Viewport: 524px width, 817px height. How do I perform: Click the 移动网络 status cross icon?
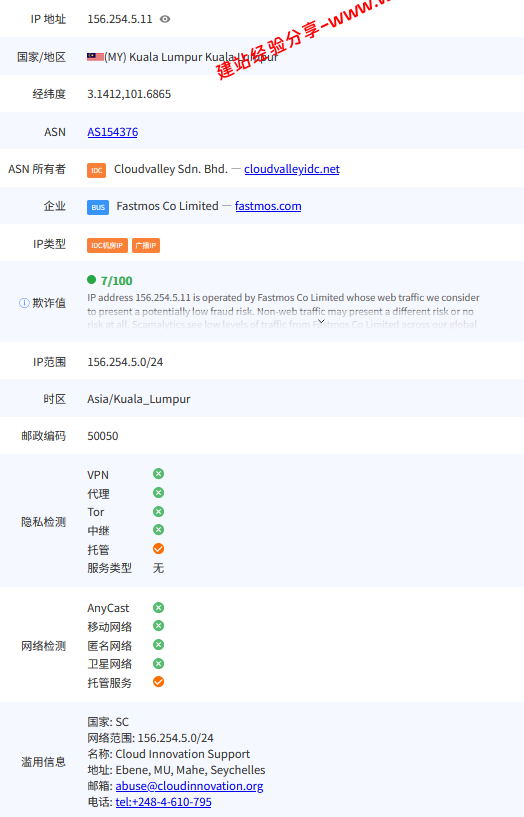click(158, 626)
